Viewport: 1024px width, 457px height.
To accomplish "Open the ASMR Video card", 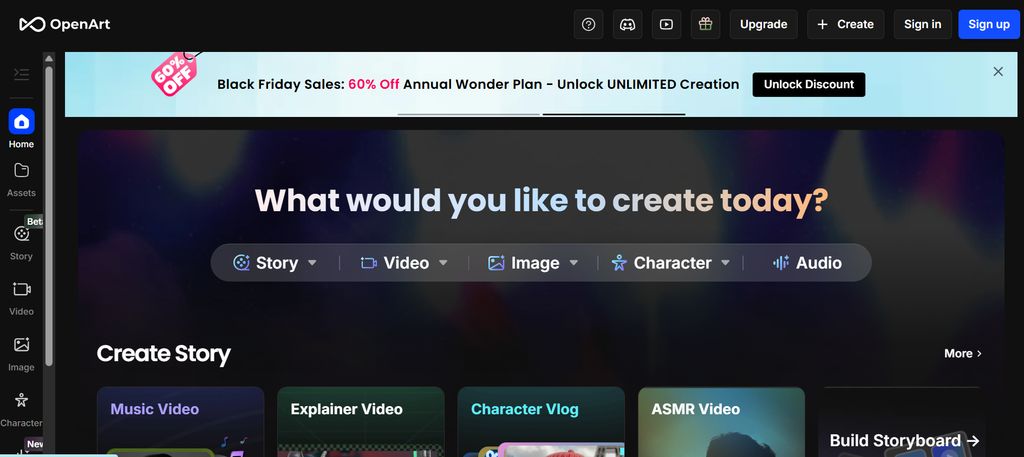I will [x=721, y=422].
